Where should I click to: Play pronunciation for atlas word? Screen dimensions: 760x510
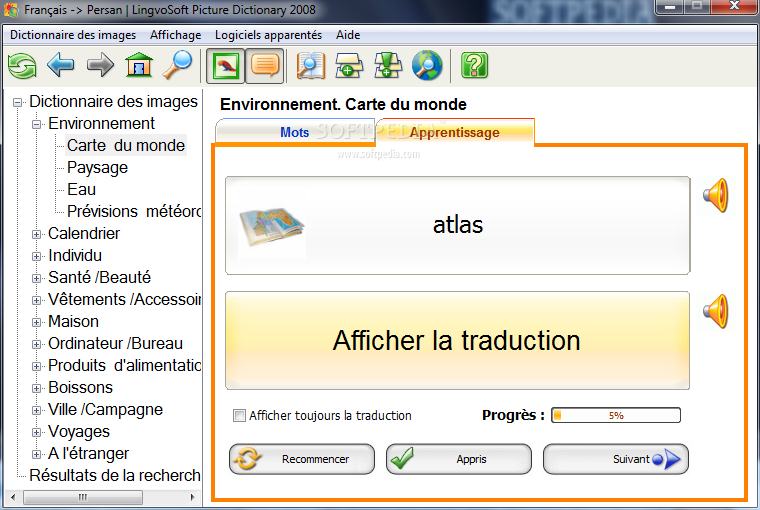pos(716,195)
